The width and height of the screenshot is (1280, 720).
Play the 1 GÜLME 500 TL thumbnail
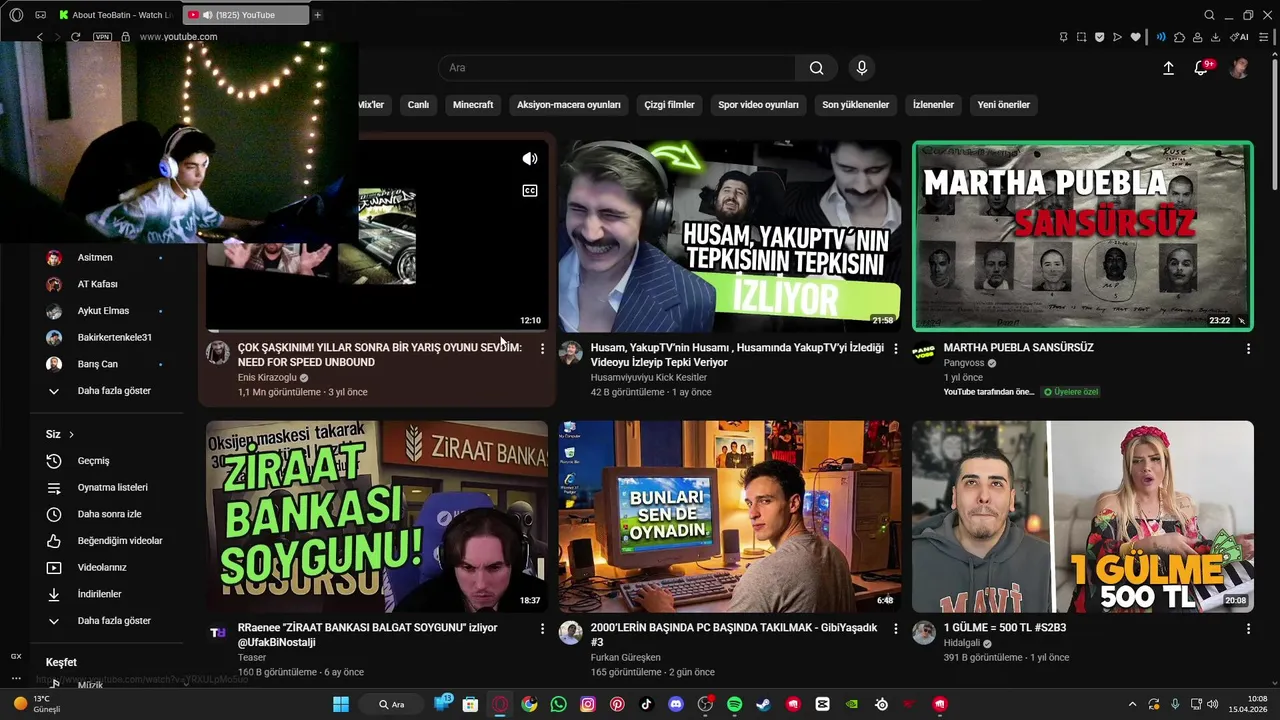click(1083, 516)
